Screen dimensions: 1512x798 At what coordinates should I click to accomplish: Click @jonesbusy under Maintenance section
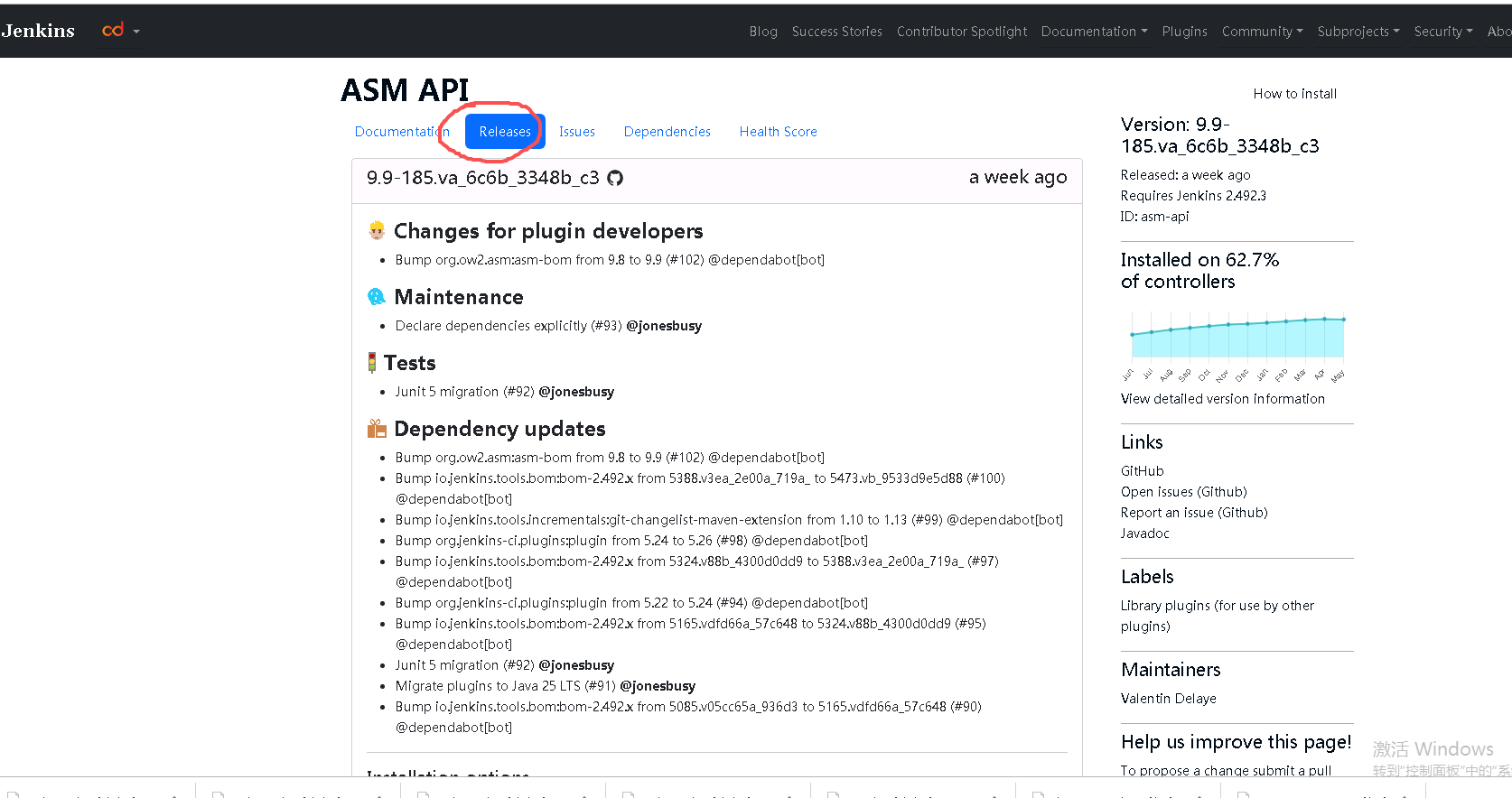point(664,326)
